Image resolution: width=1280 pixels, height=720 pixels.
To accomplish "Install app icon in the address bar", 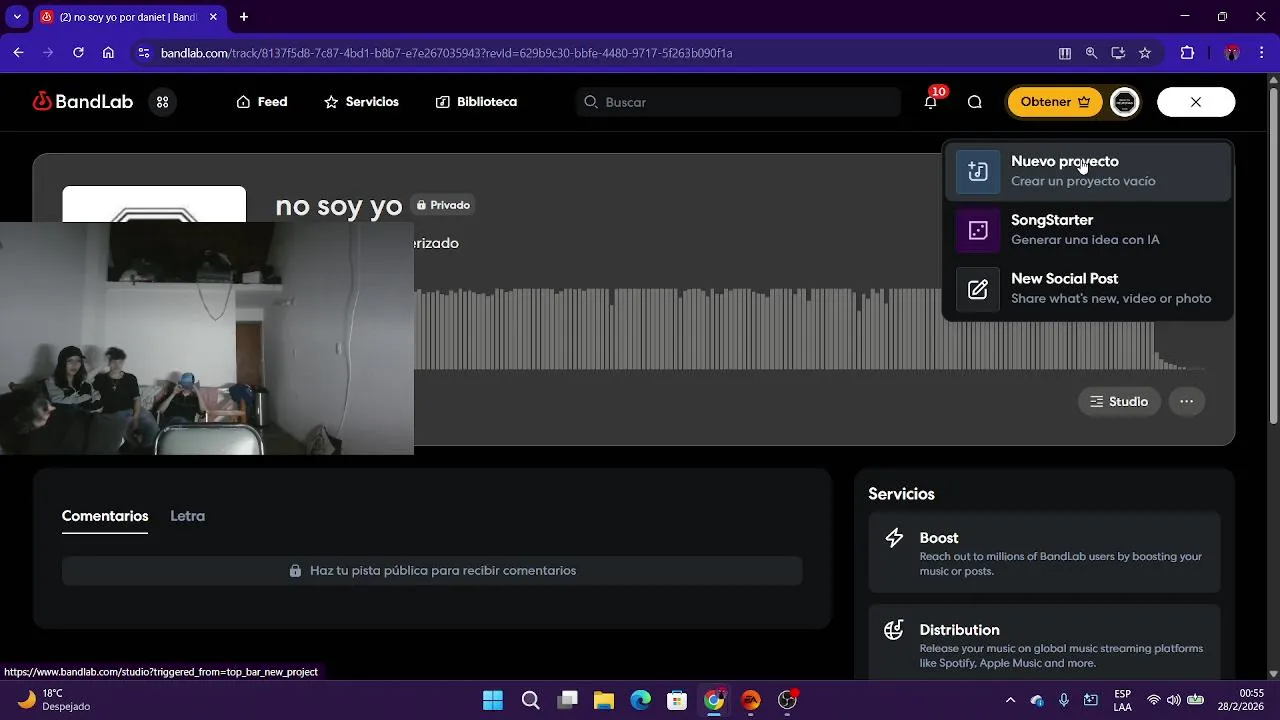I will point(1118,53).
